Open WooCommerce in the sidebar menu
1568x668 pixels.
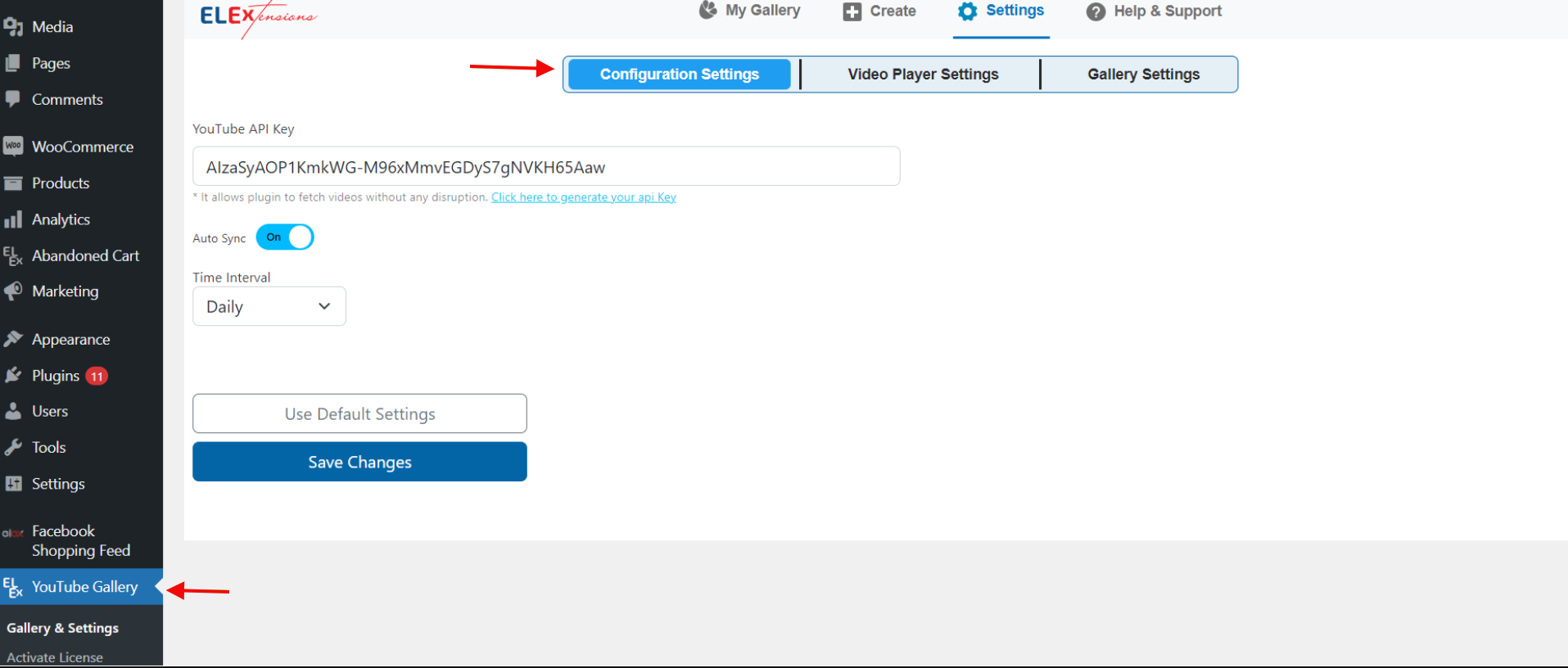coord(81,147)
